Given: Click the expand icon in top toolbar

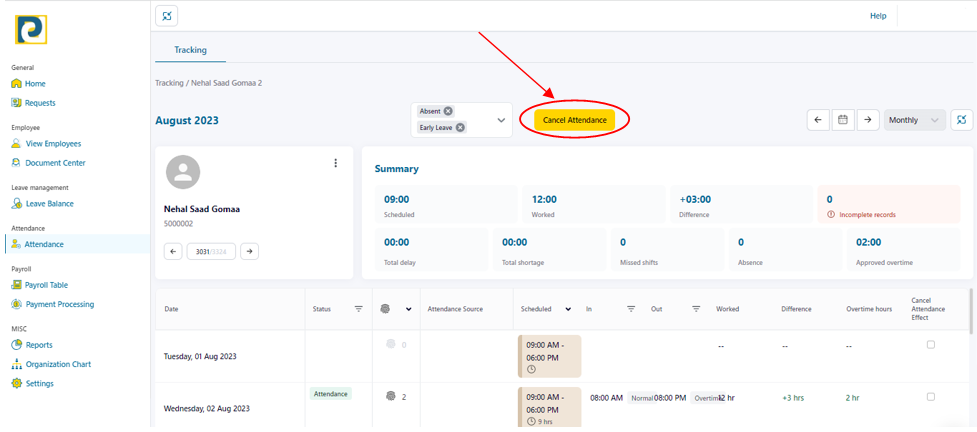Looking at the screenshot, I should [166, 15].
